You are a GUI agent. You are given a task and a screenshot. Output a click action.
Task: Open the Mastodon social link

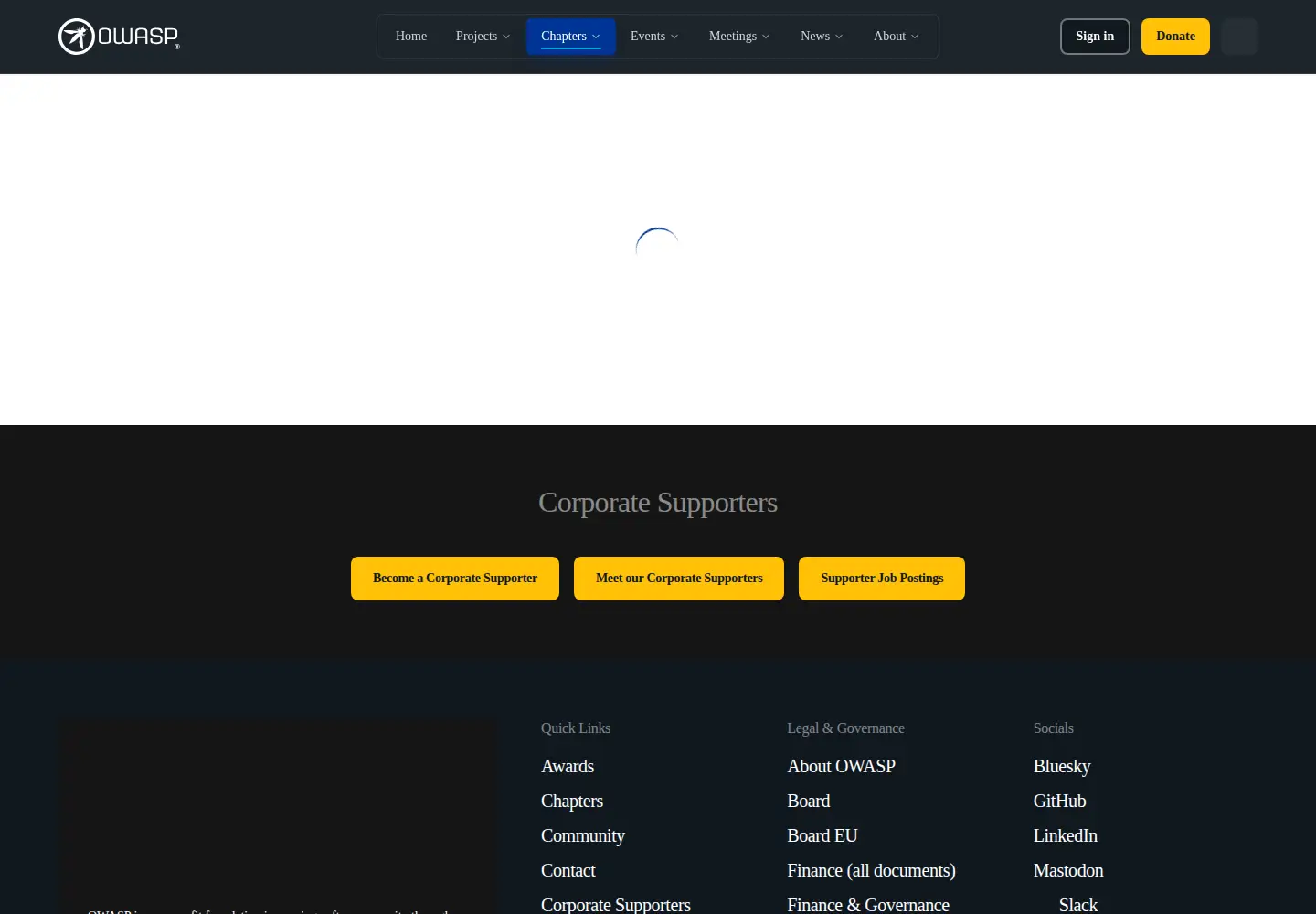tap(1068, 870)
